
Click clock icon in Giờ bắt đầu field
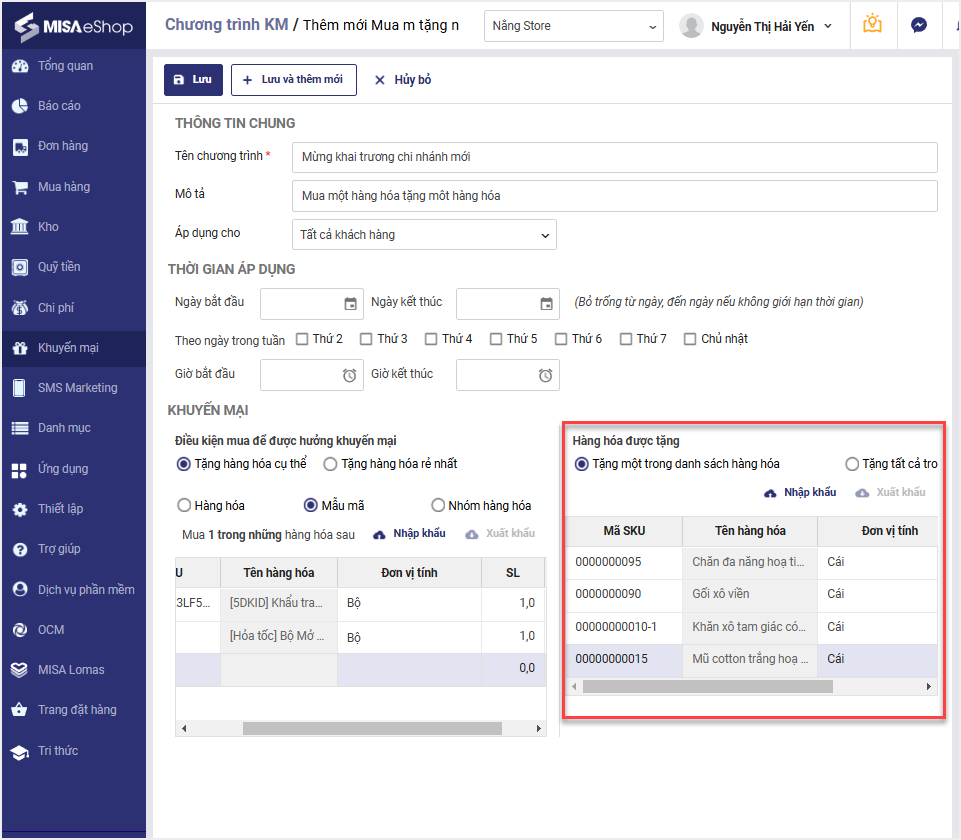tap(350, 375)
